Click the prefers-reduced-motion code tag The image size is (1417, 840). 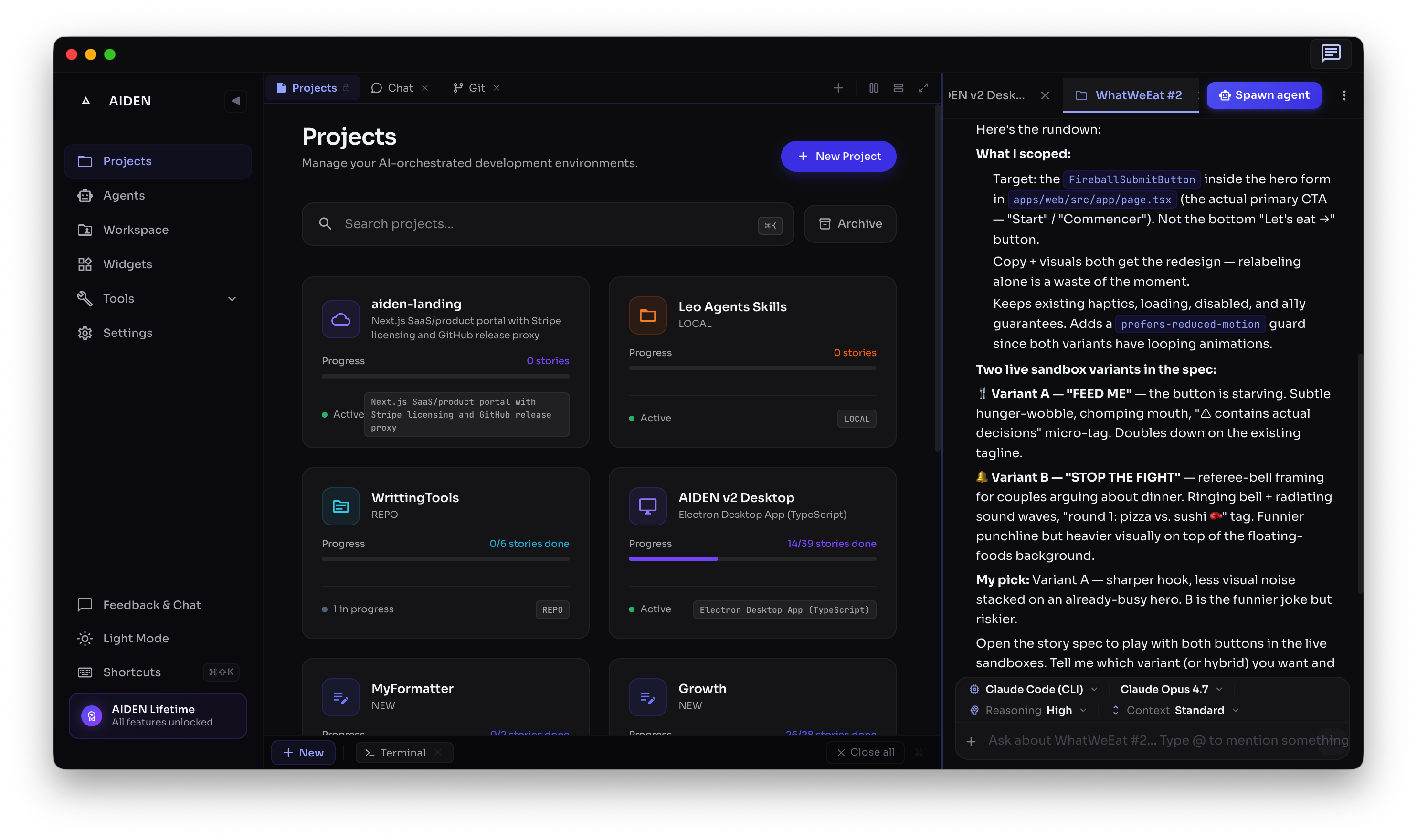click(1190, 324)
